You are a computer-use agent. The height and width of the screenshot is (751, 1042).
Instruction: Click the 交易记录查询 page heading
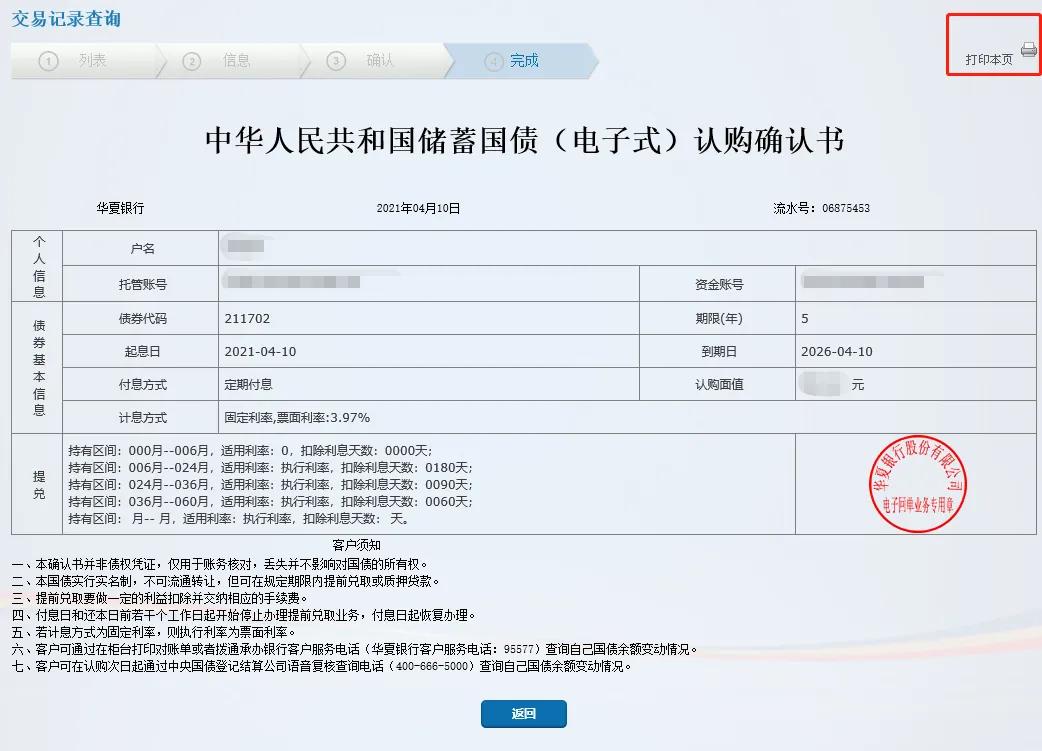[65, 17]
